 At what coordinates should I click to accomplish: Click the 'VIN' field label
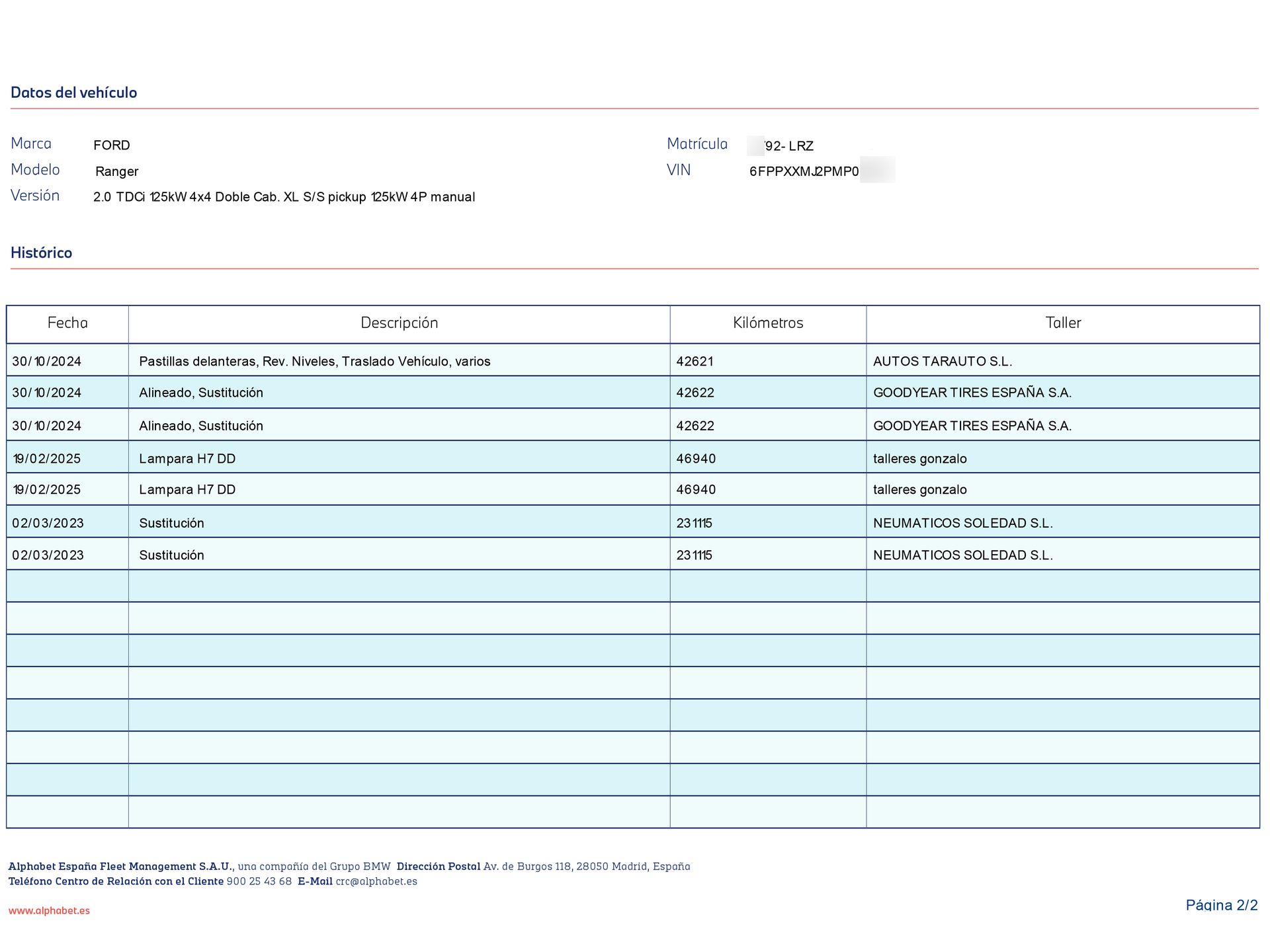(x=679, y=170)
